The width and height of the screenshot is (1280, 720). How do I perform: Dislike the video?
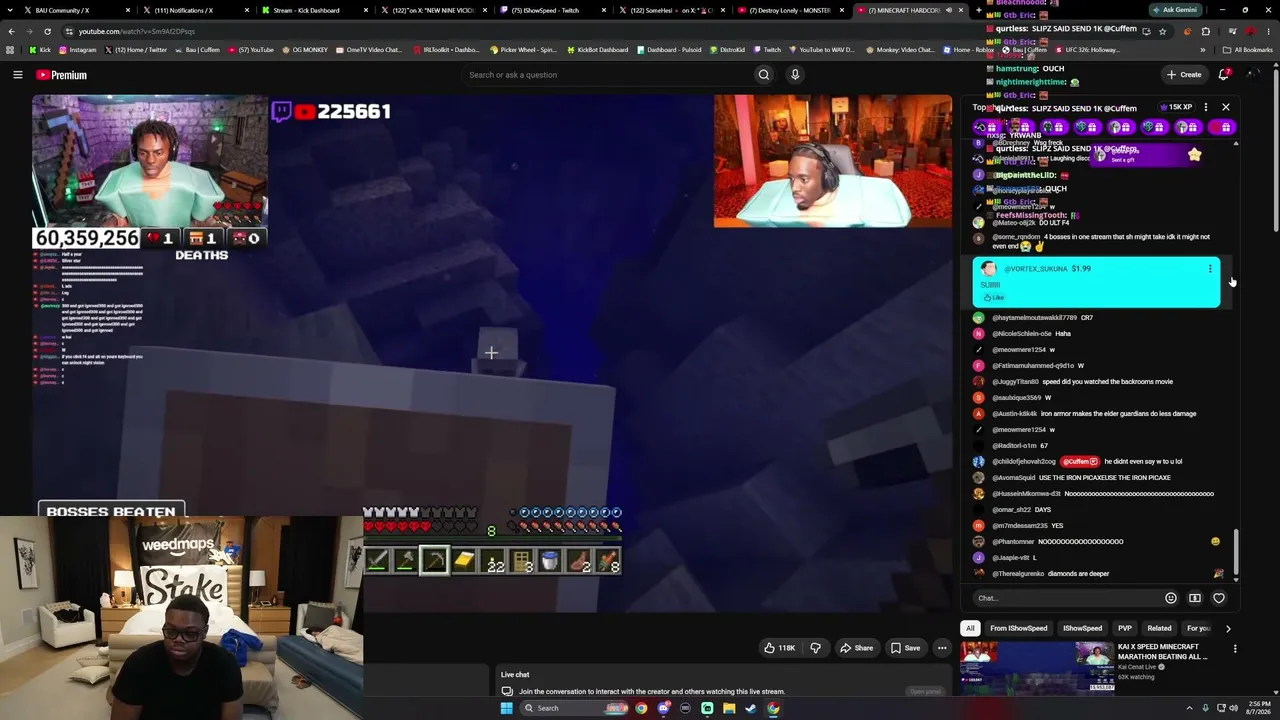pyautogui.click(x=815, y=648)
